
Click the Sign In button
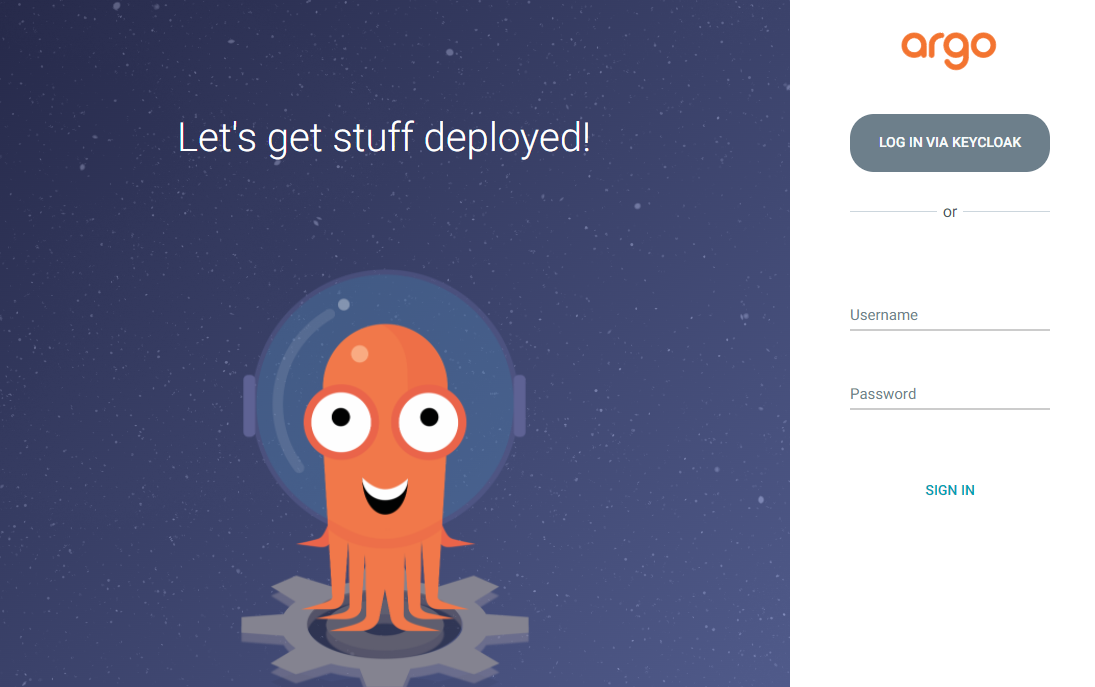click(x=949, y=490)
